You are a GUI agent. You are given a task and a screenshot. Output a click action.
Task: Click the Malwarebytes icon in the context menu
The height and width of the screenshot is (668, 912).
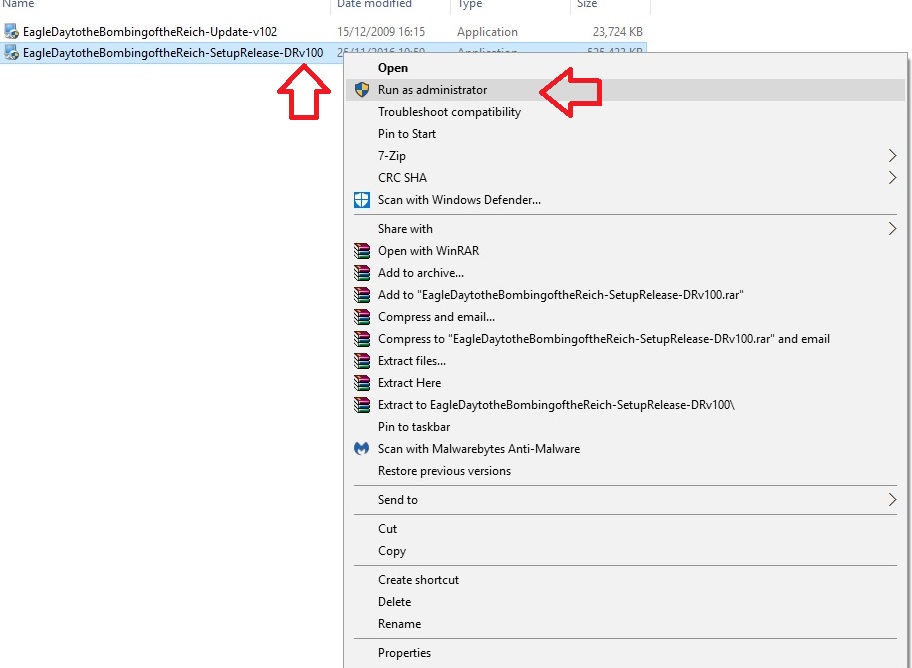click(x=362, y=449)
